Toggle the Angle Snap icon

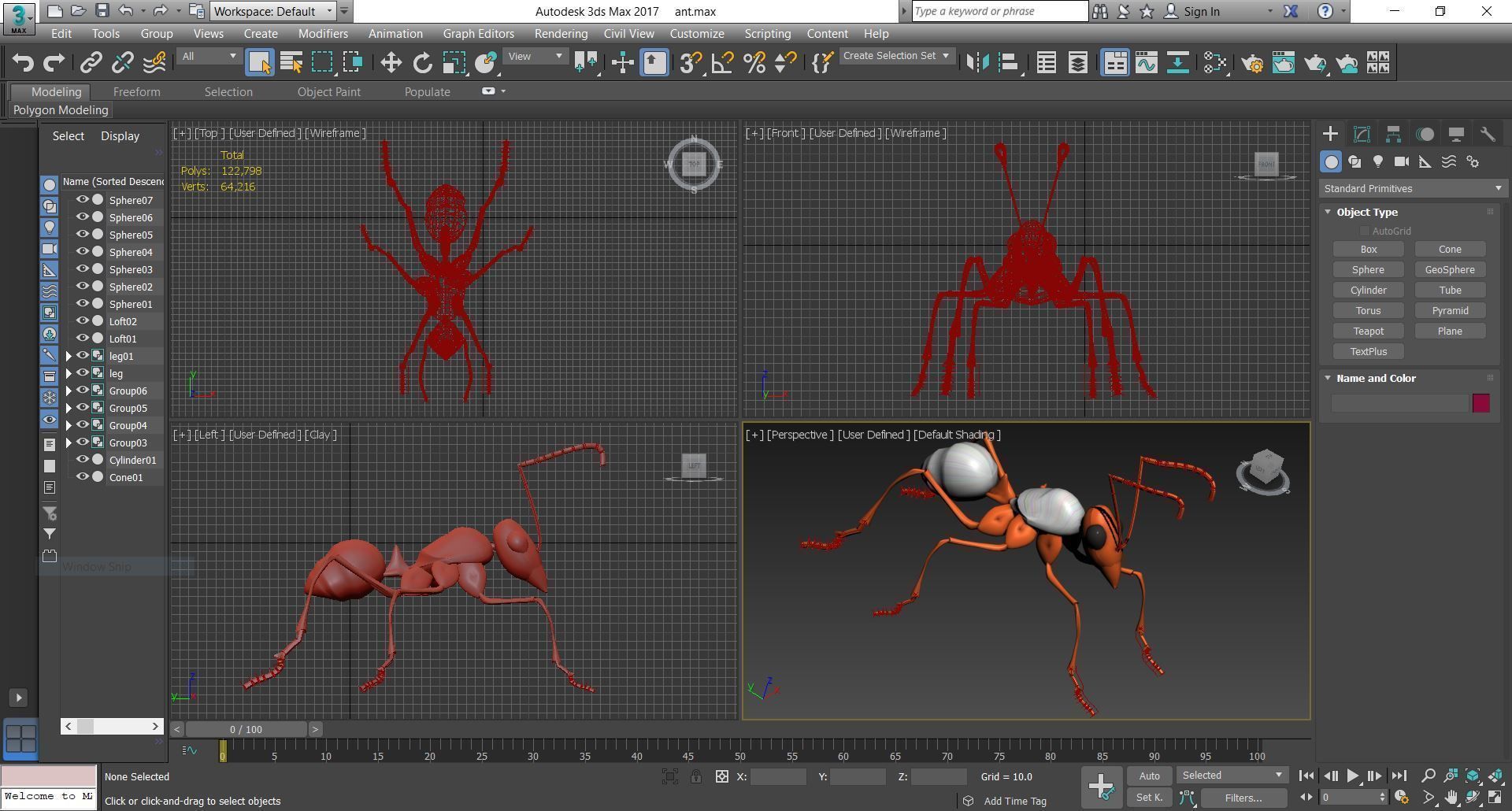pyautogui.click(x=722, y=62)
